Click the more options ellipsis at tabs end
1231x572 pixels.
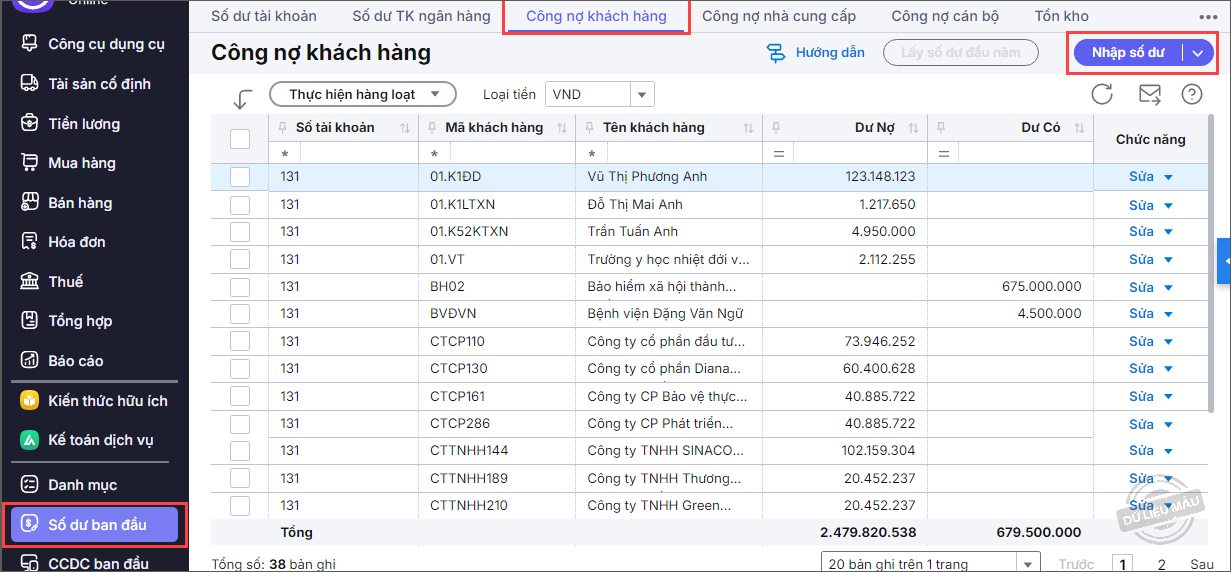[x=1208, y=17]
